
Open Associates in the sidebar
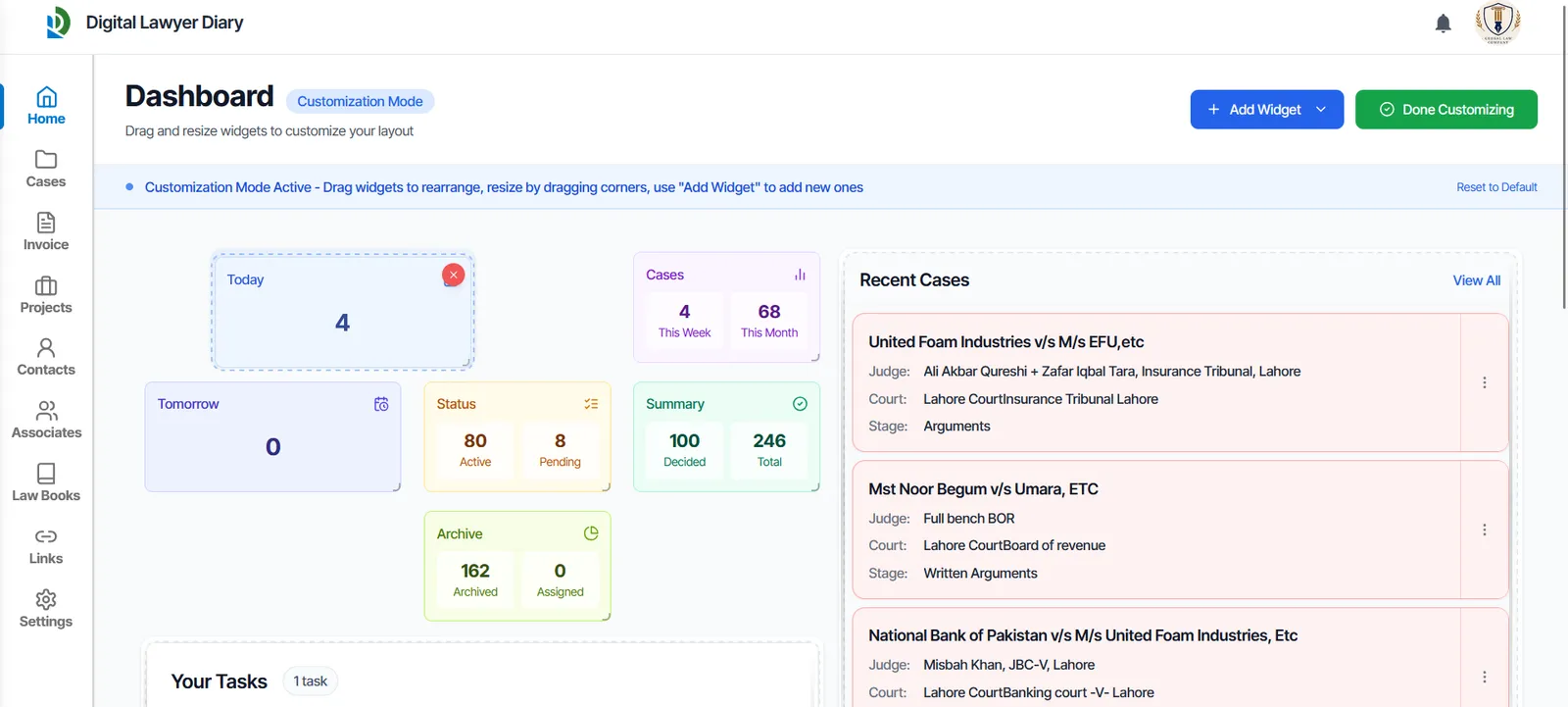click(46, 420)
